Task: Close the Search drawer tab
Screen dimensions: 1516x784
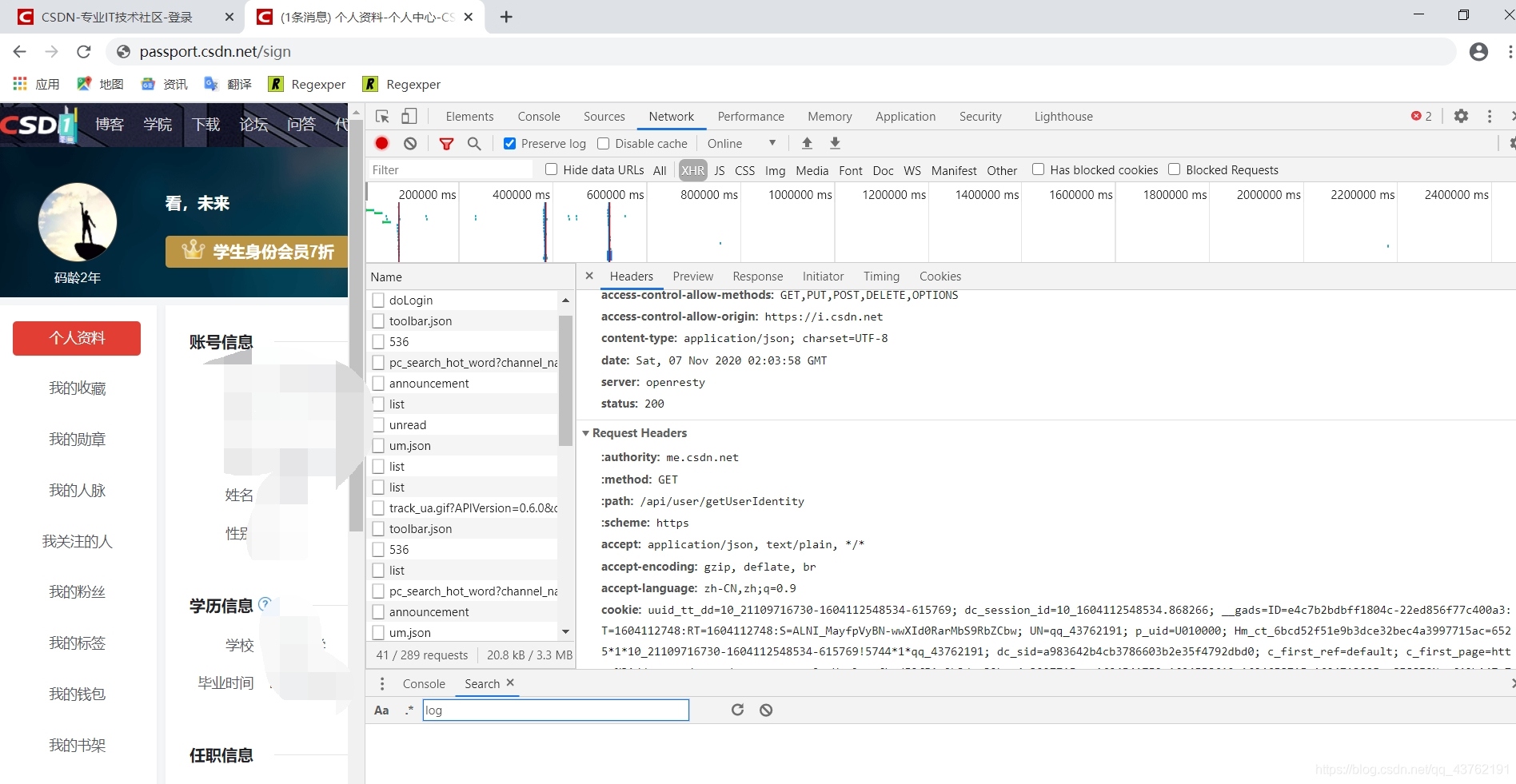Action: pos(510,683)
